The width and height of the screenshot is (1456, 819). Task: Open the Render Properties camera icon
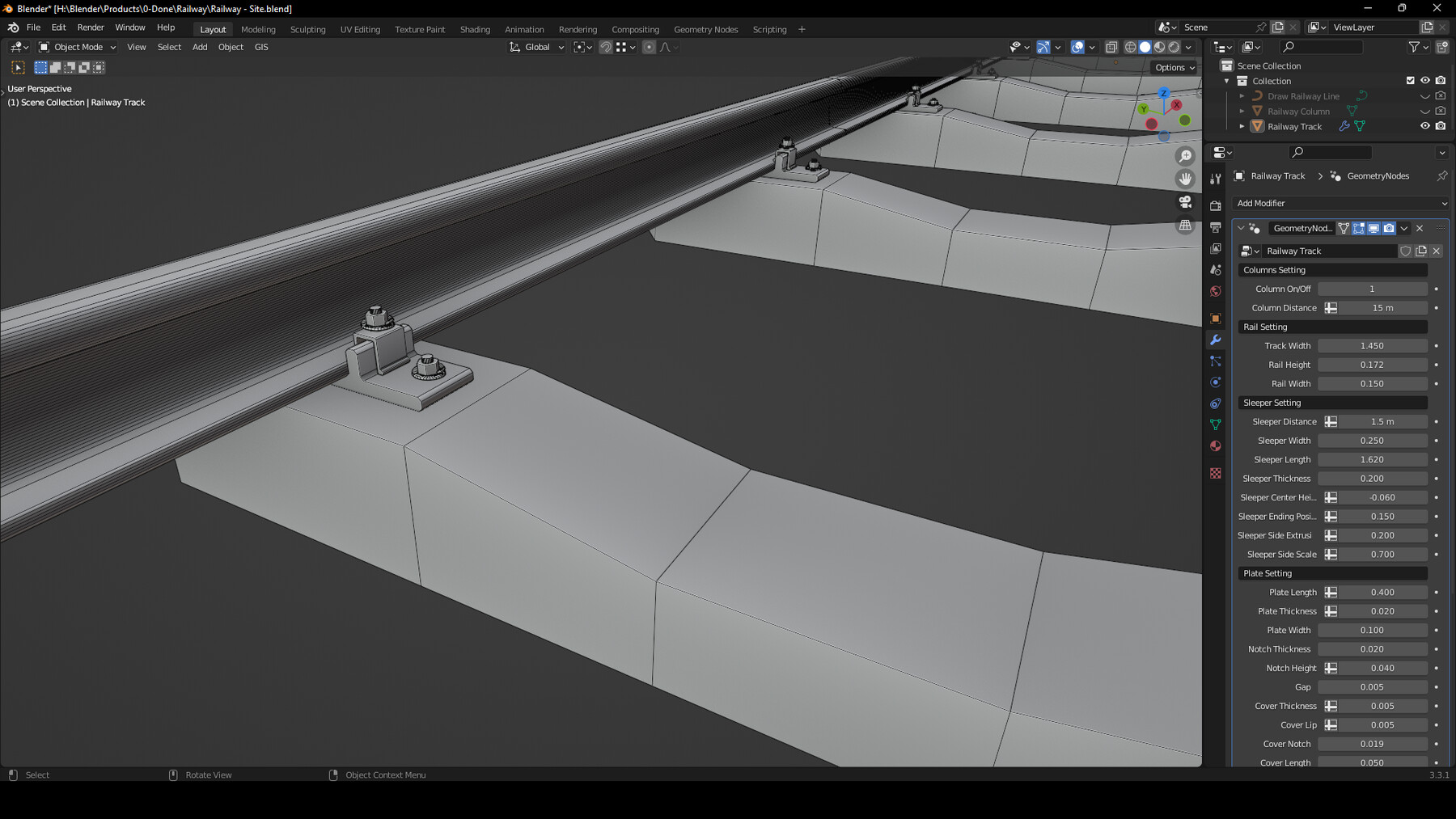click(x=1215, y=206)
